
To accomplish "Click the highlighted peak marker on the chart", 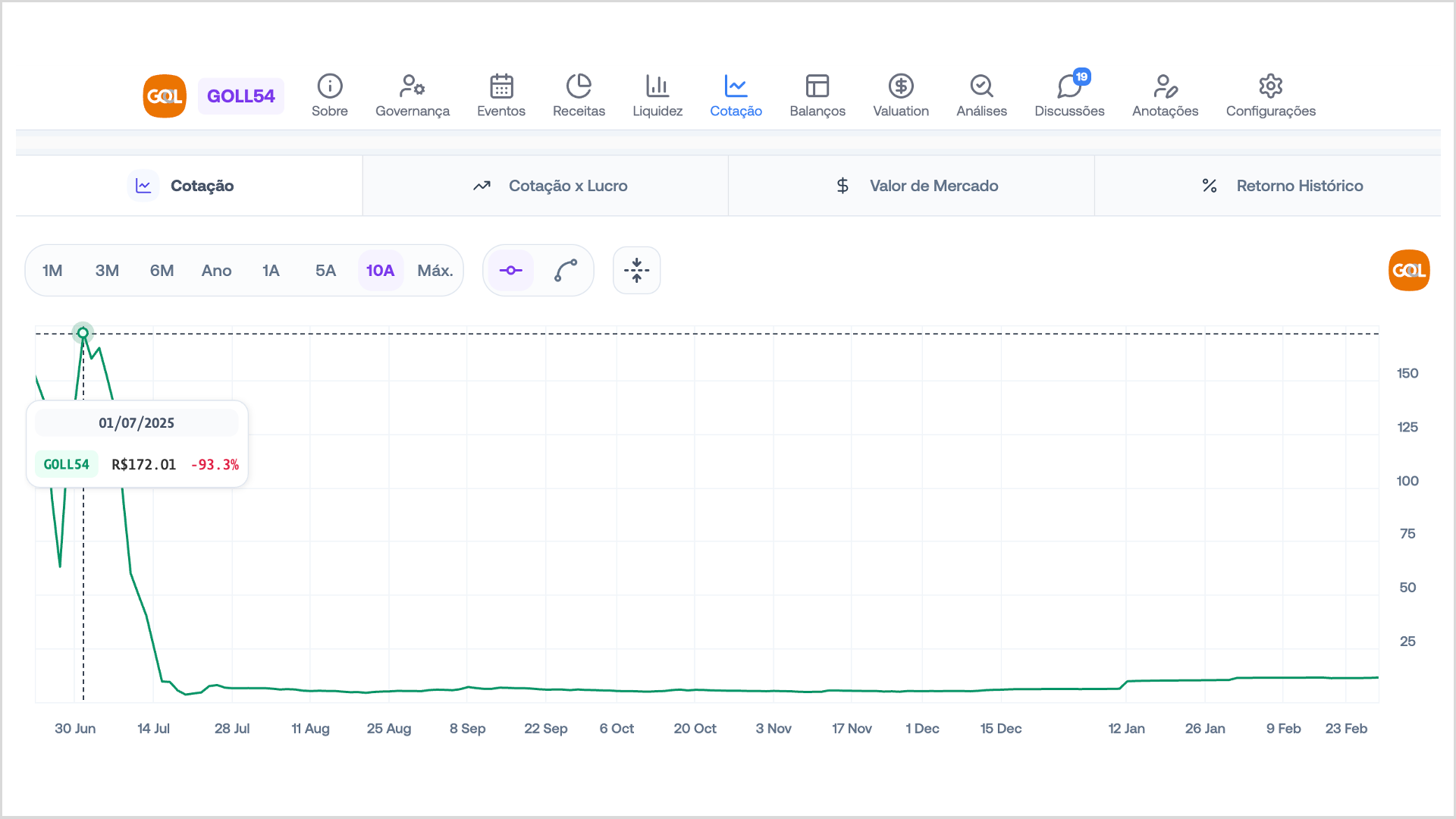I will (83, 333).
